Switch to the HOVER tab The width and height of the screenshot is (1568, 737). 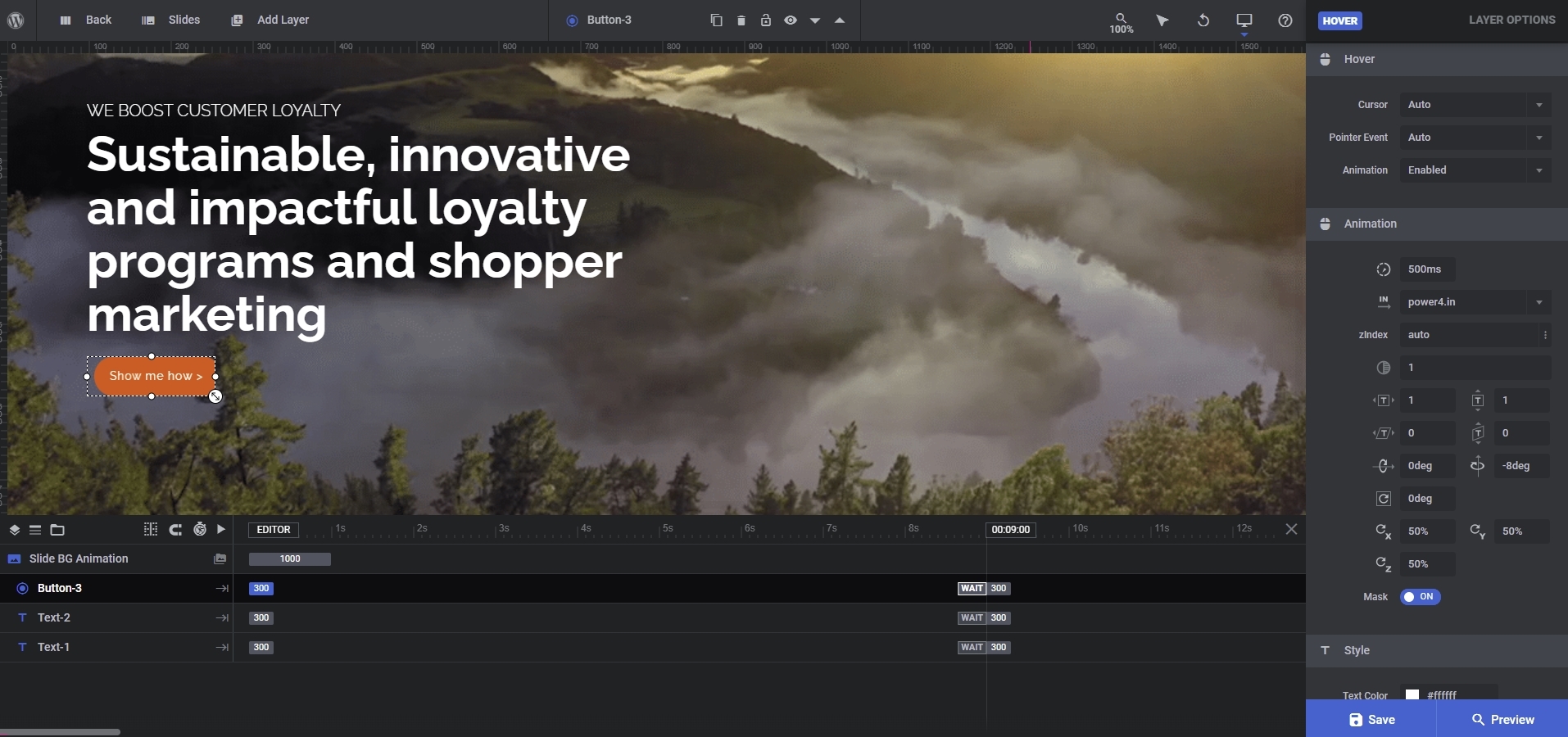coord(1340,20)
